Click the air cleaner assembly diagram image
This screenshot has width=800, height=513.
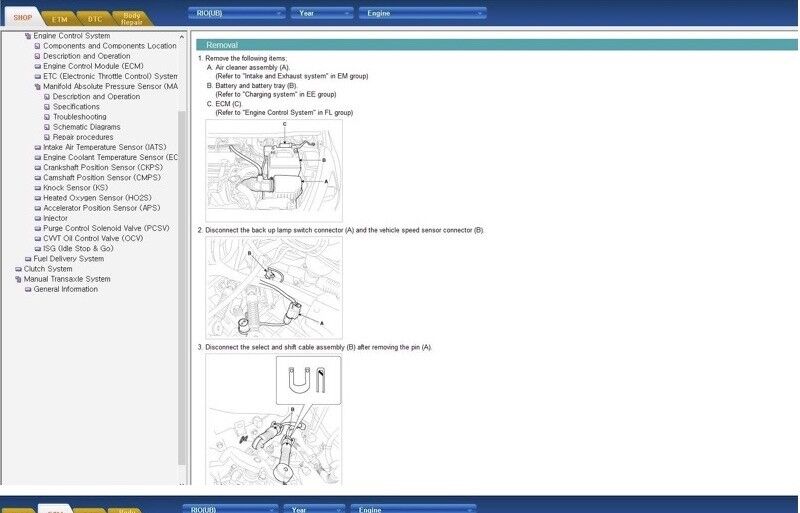(273, 170)
